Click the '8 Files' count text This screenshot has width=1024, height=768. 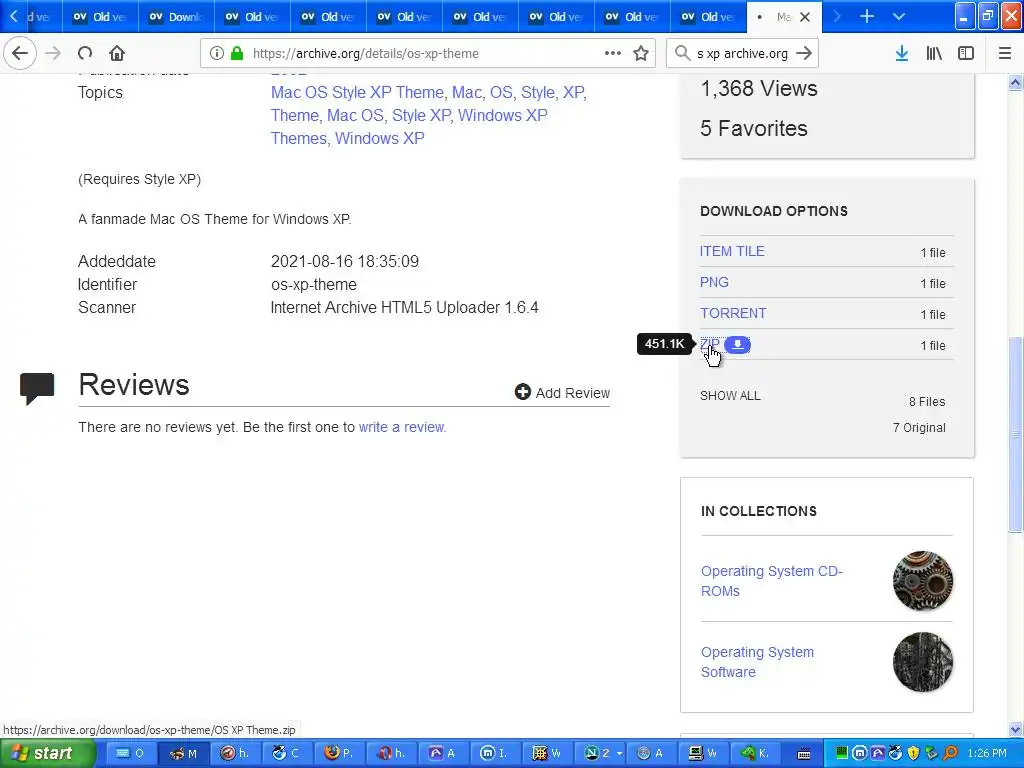click(927, 402)
